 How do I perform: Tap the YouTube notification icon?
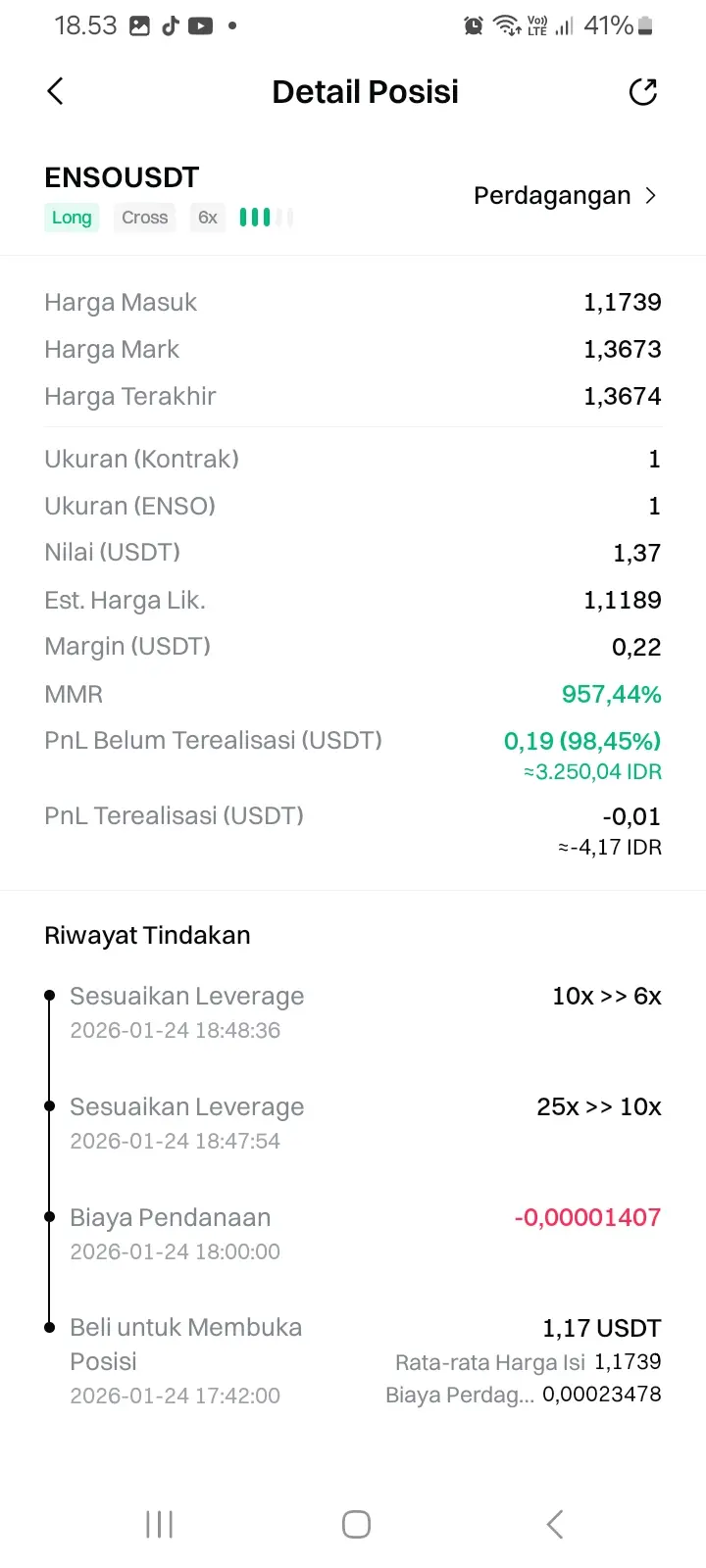(x=201, y=25)
